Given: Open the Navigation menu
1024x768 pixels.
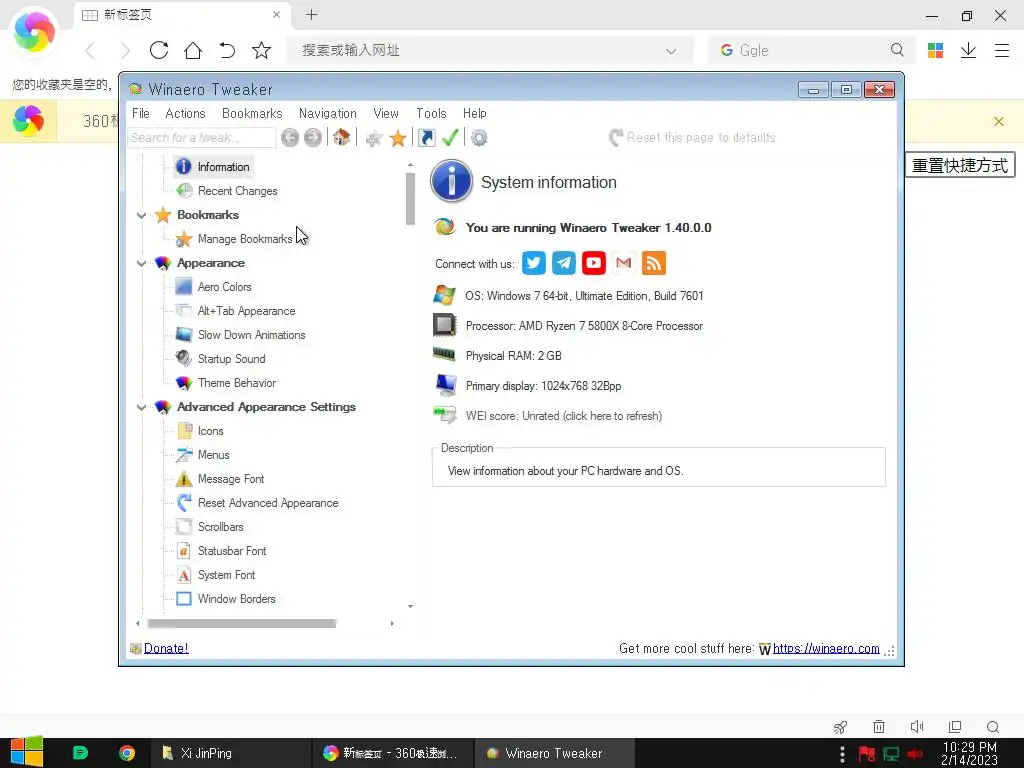Looking at the screenshot, I should [328, 113].
